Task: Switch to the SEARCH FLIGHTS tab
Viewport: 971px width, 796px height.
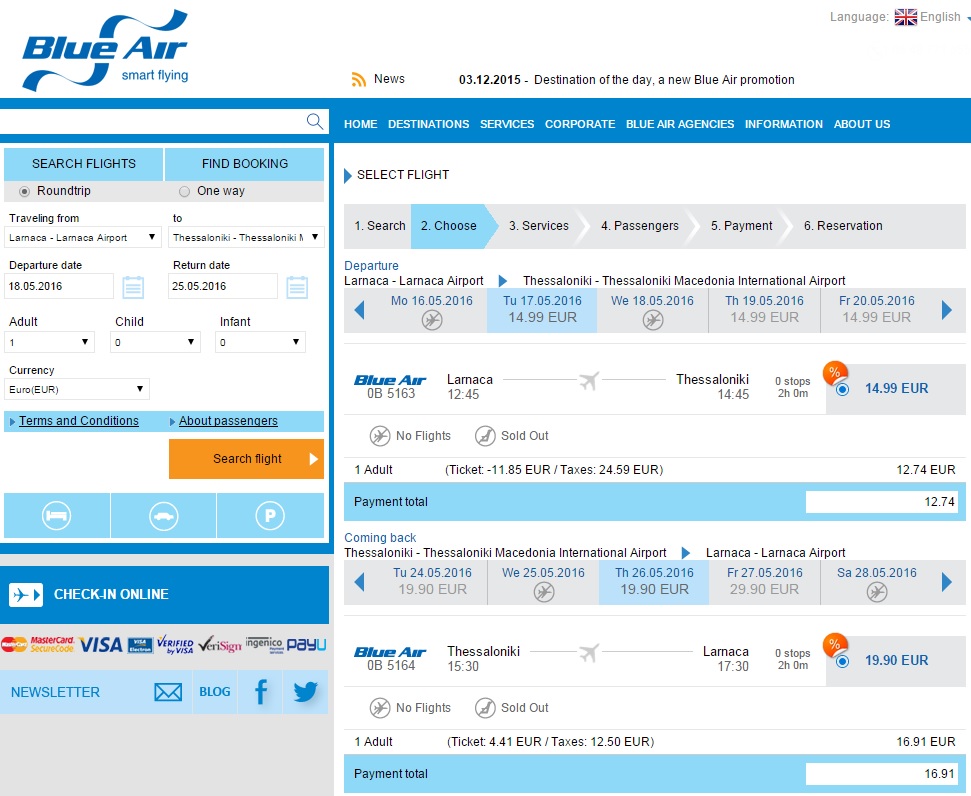Action: pos(84,164)
